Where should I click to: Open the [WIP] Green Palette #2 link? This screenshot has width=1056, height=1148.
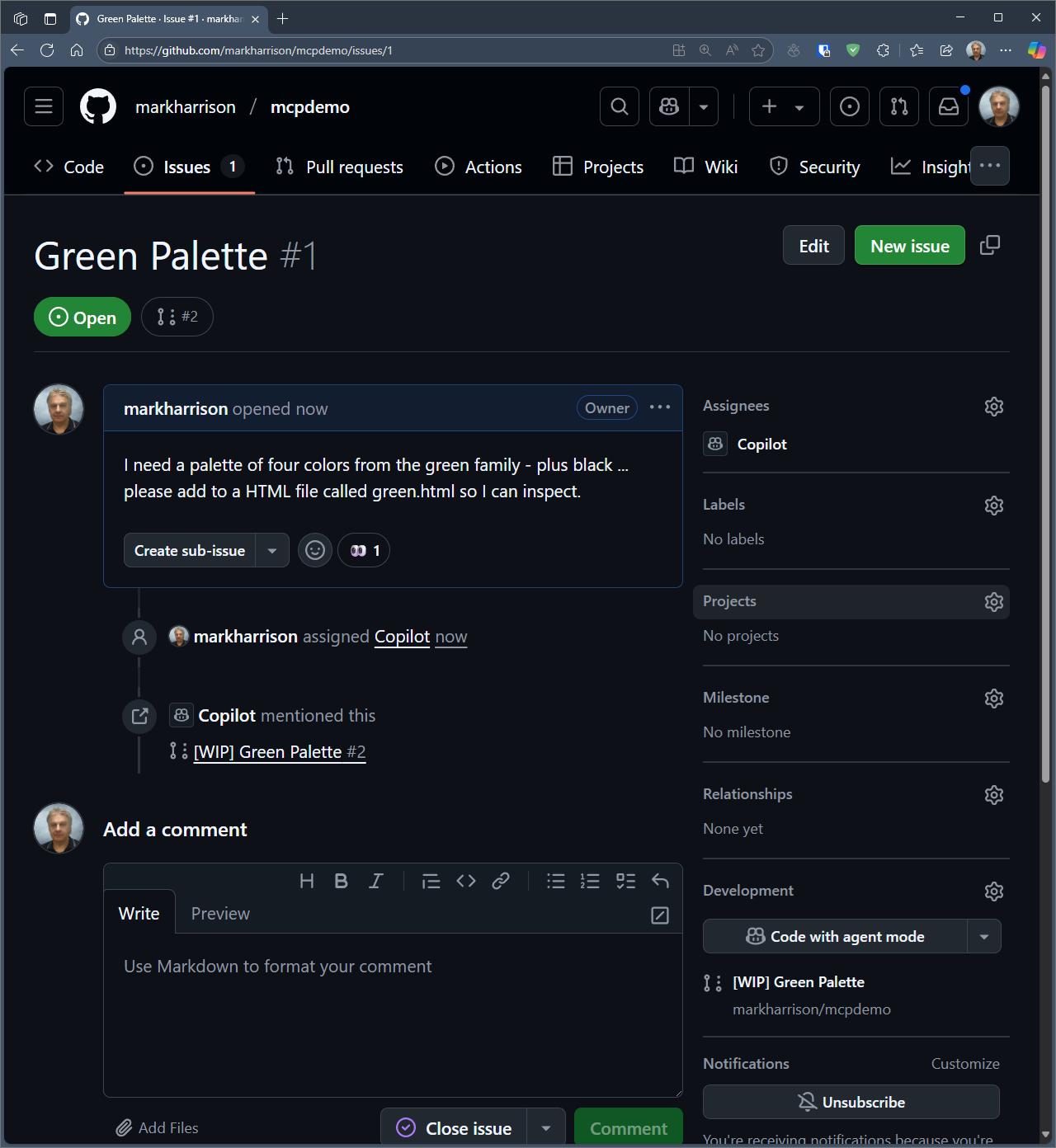pyautogui.click(x=279, y=751)
